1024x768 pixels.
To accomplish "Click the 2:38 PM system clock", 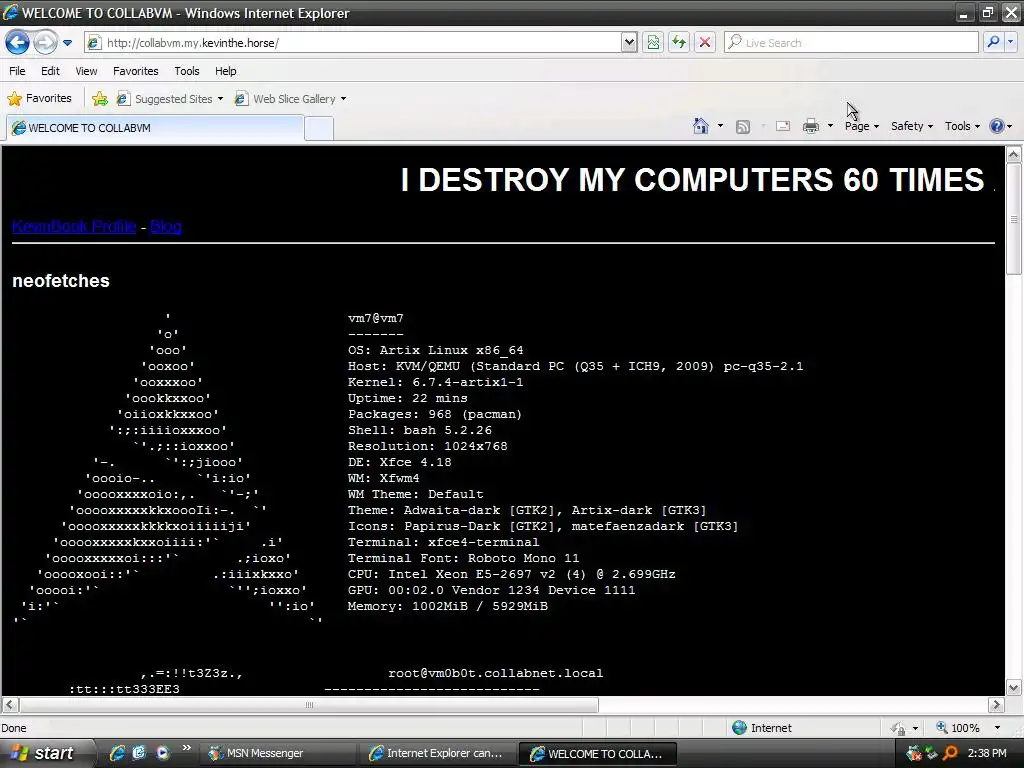I will [x=987, y=754].
